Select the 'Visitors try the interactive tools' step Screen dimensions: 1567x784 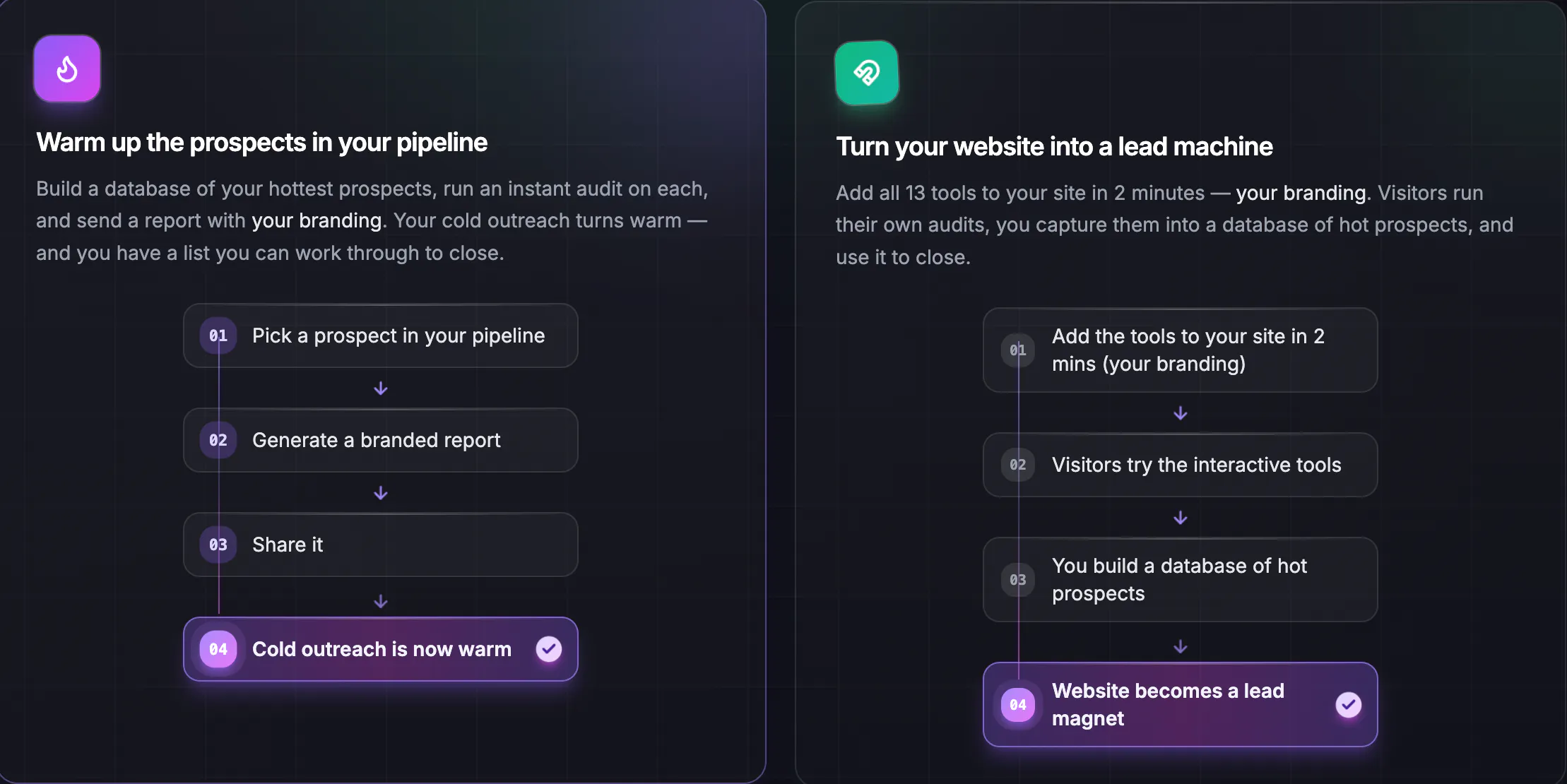point(1181,465)
